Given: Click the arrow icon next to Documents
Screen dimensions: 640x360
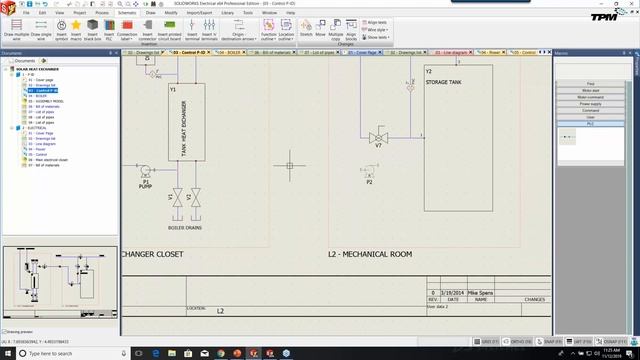Looking at the screenshot, I should [x=43, y=61].
